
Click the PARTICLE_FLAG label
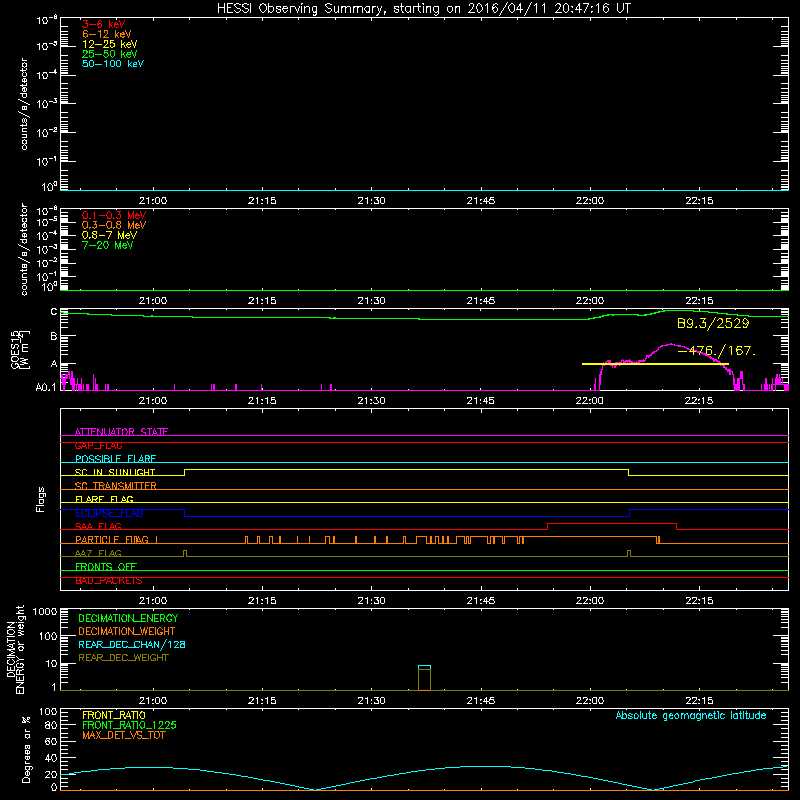coord(112,539)
